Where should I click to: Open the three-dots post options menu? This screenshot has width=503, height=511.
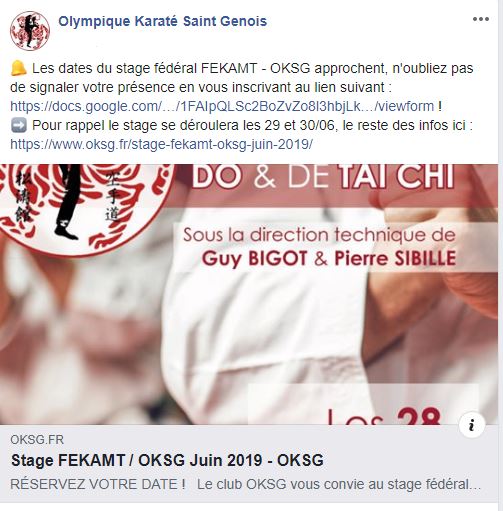(480, 19)
